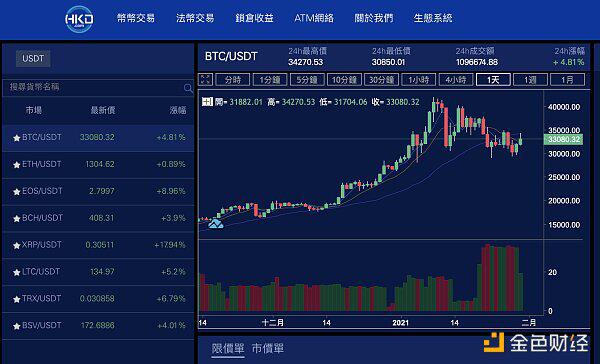The height and width of the screenshot is (364, 600).
Task: Toggle favorite star for BCH/USDT
Action: [16, 219]
